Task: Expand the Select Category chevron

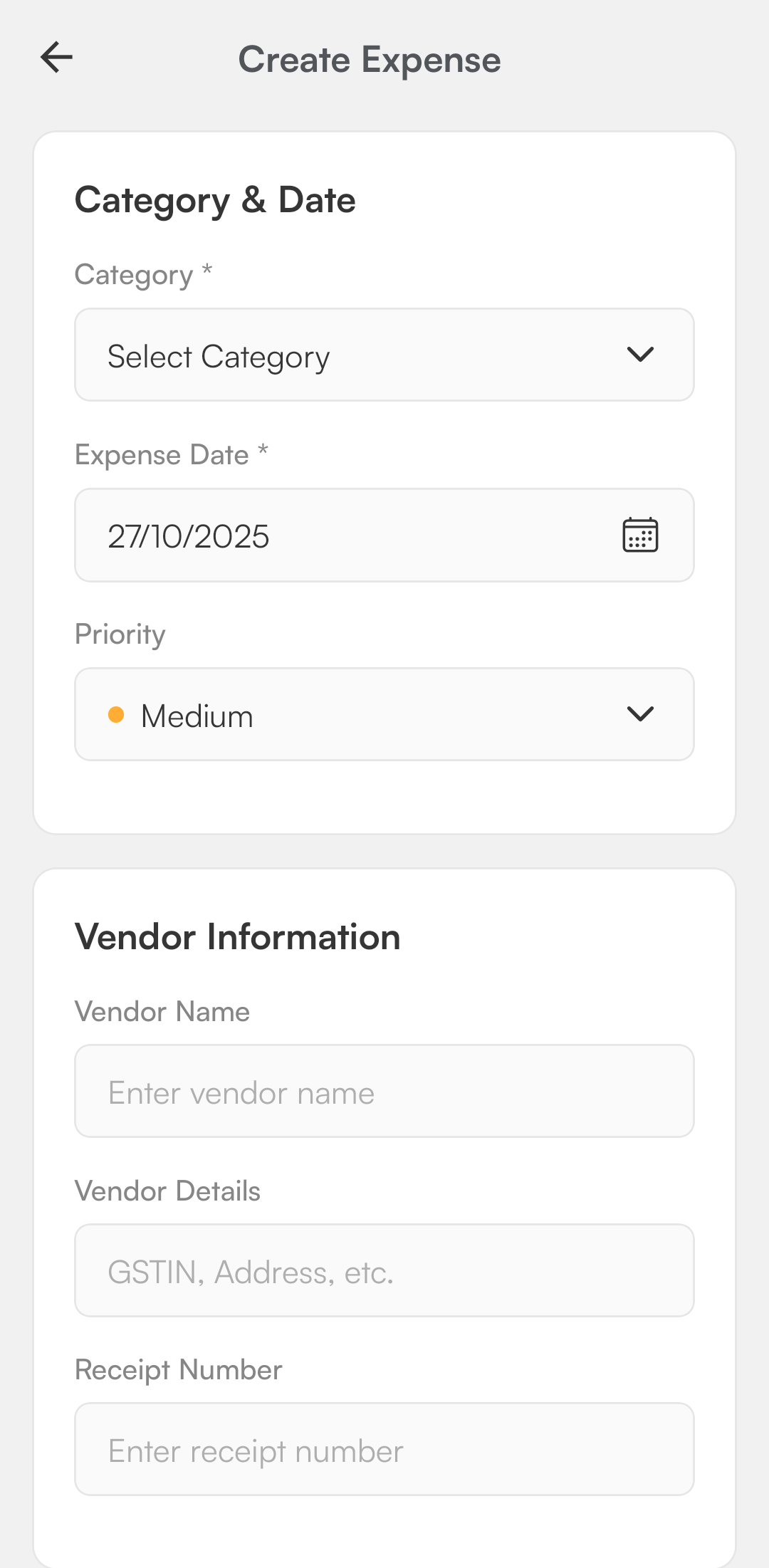Action: click(x=640, y=355)
